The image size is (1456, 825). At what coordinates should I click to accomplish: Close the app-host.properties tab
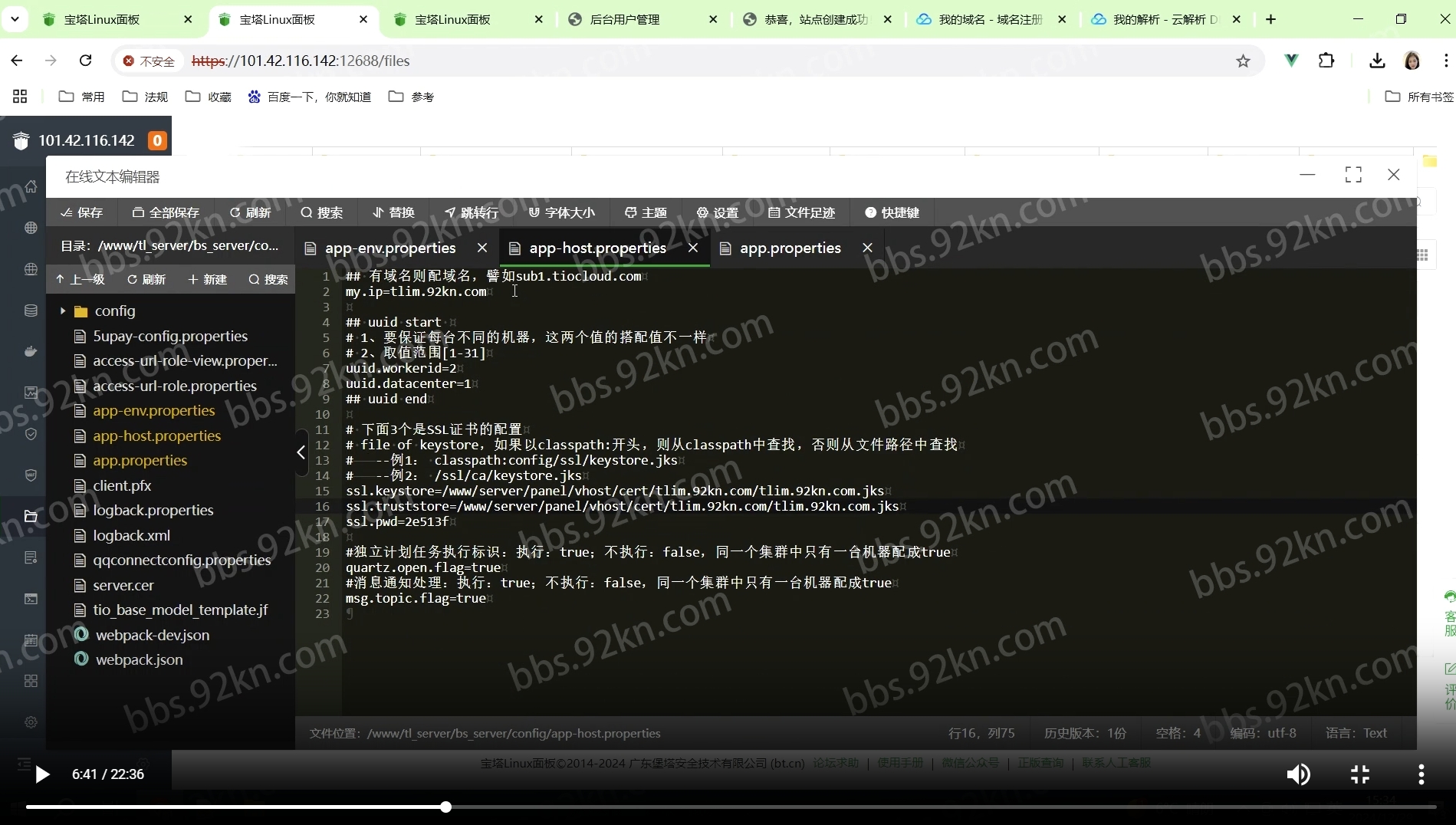(x=693, y=248)
